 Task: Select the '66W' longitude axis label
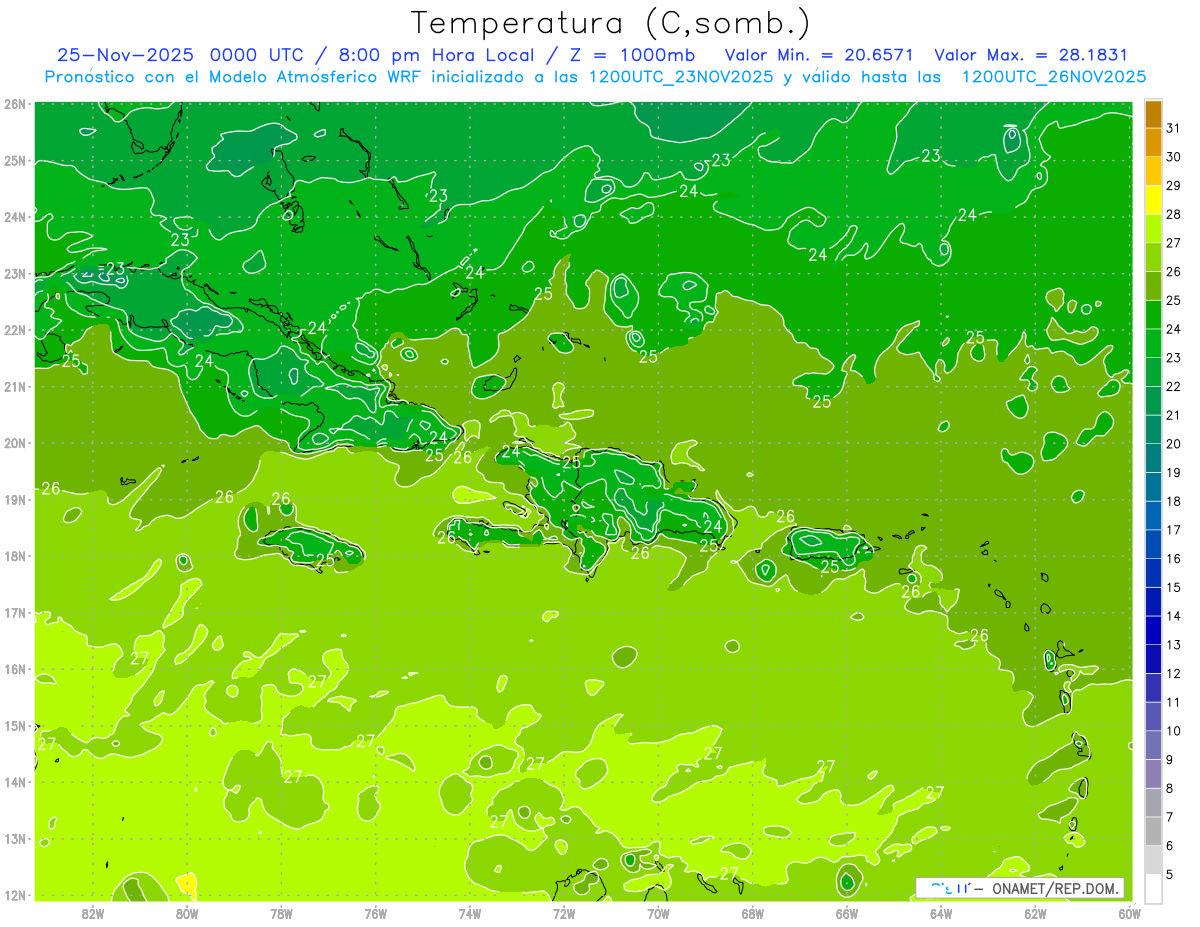pyautogui.click(x=847, y=912)
